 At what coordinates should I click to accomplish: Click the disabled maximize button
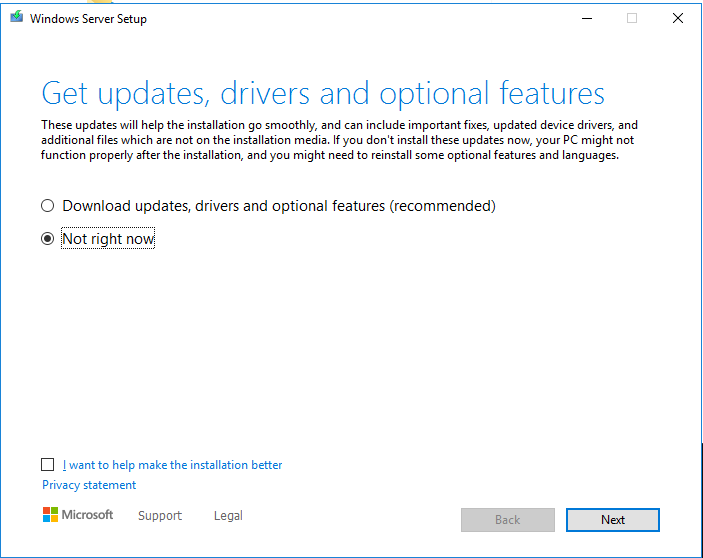(x=632, y=18)
